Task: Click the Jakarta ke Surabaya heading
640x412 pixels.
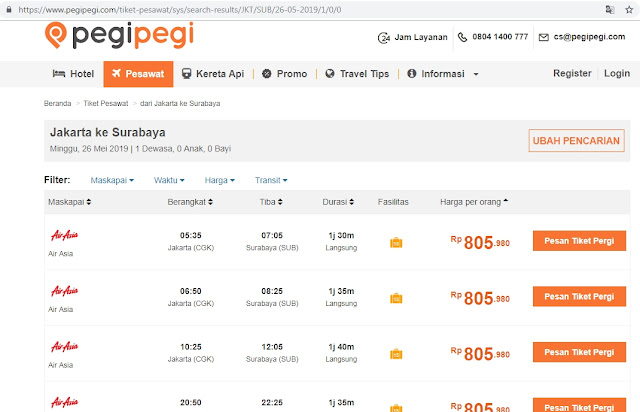Action: point(108,132)
